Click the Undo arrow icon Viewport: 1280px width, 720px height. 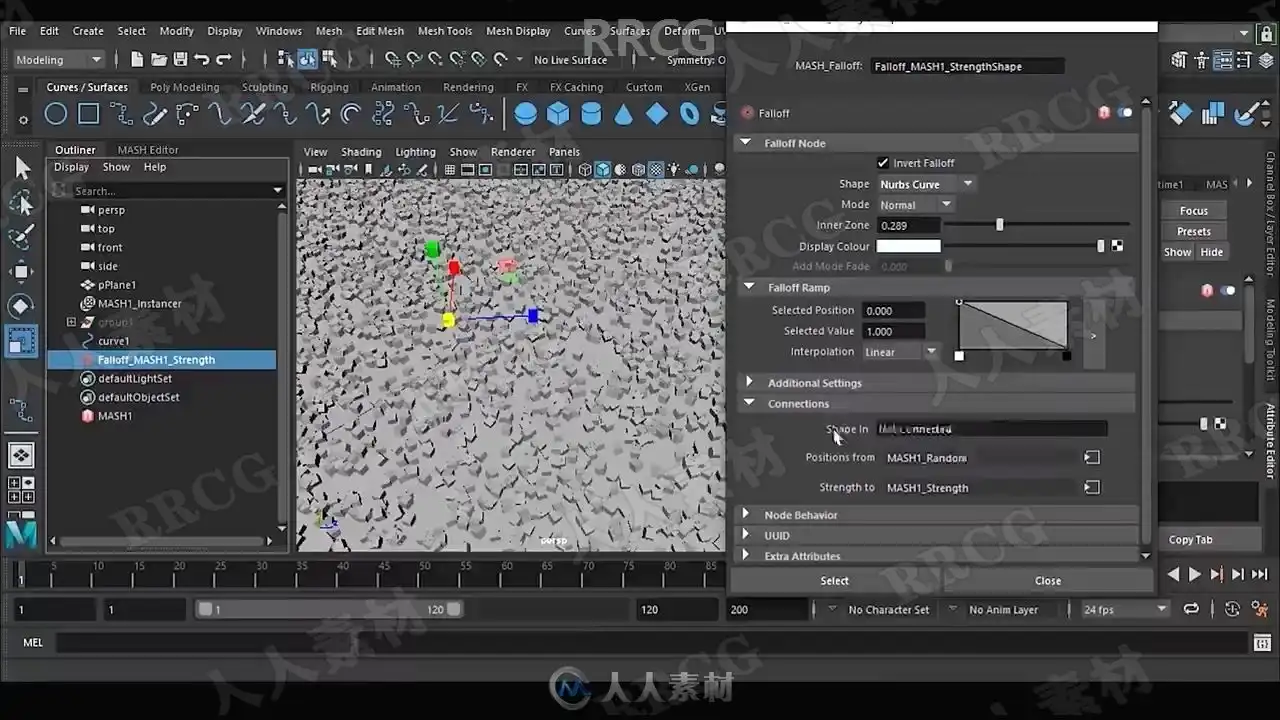click(202, 59)
